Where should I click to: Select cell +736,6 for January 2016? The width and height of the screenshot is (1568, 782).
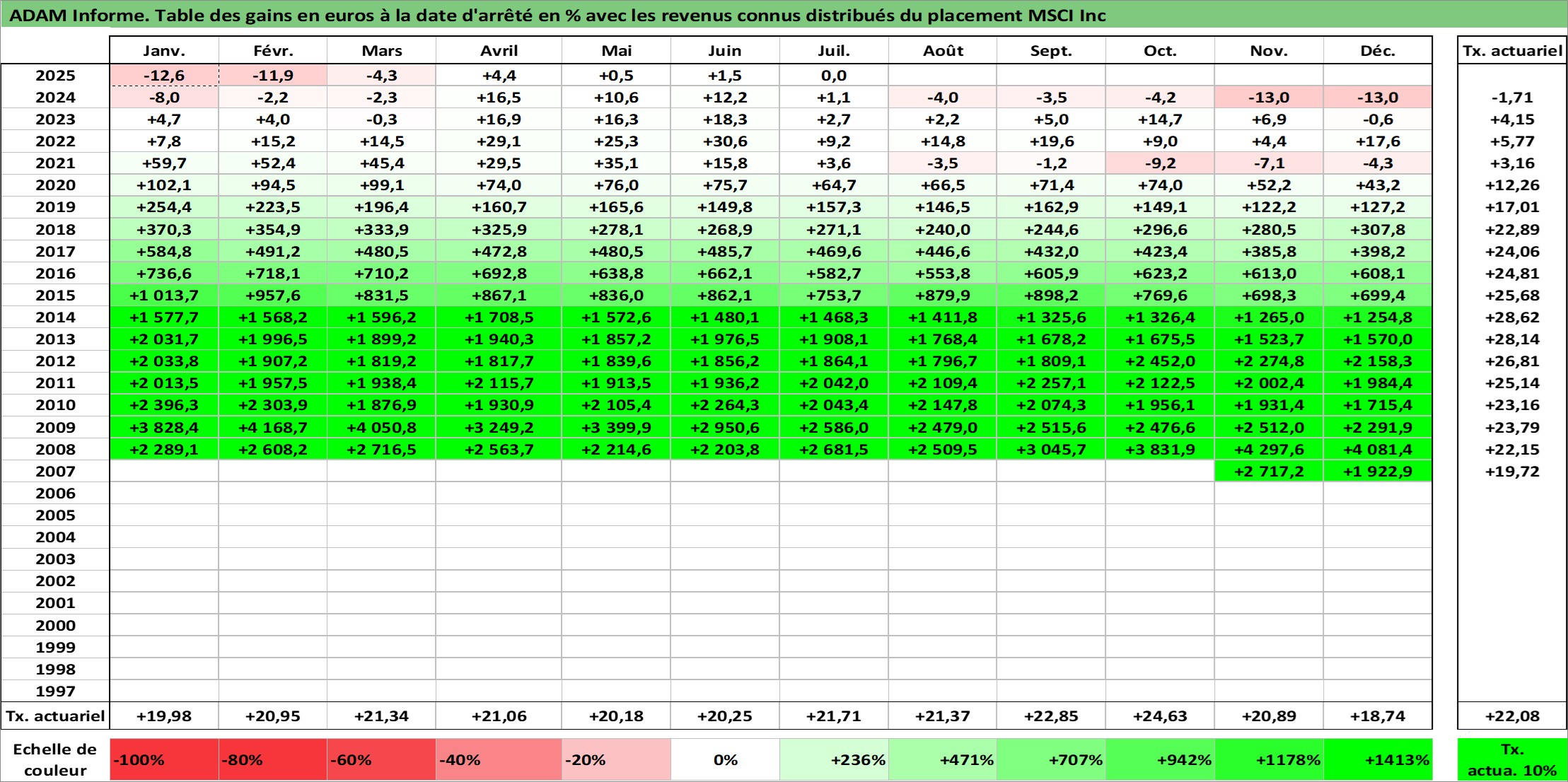164,273
